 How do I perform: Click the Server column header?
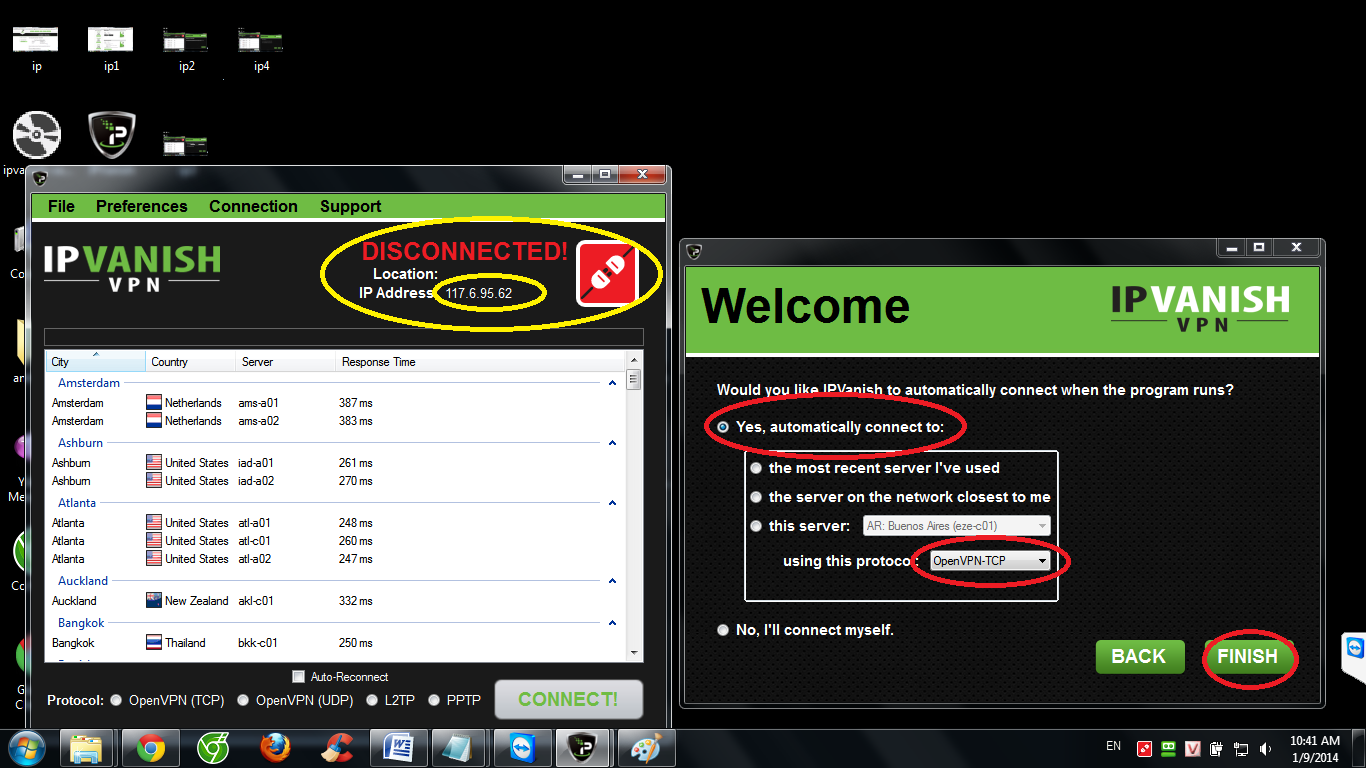coord(285,361)
